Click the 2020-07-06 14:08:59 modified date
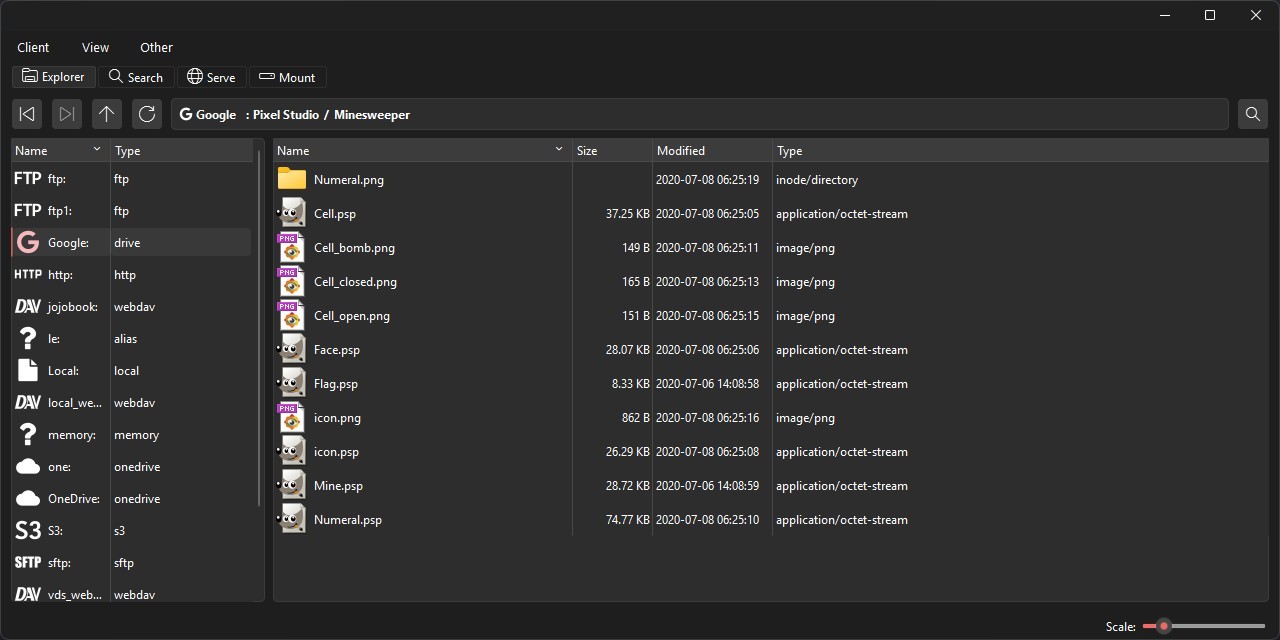 tap(707, 486)
